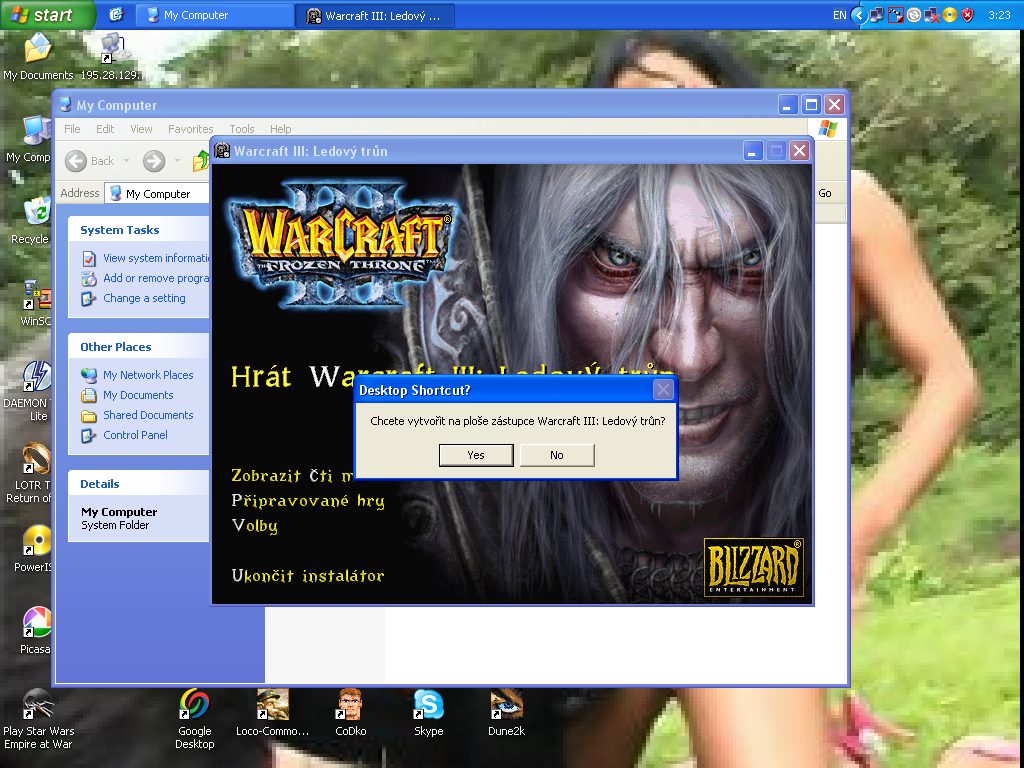Image resolution: width=1024 pixels, height=768 pixels.
Task: Open Edit menu in My Computer
Action: coord(104,129)
